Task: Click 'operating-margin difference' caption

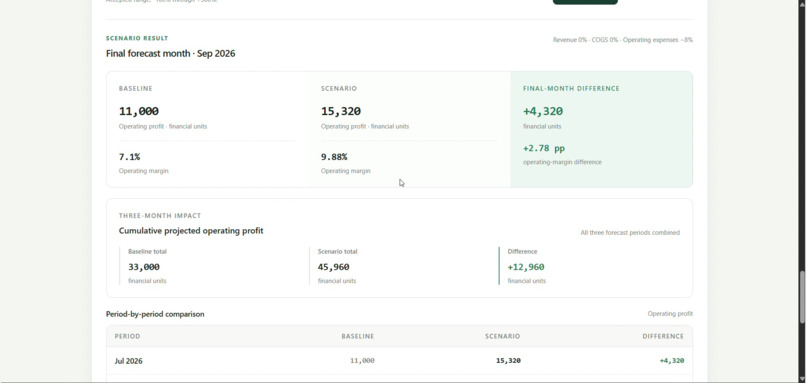Action: 562,162
